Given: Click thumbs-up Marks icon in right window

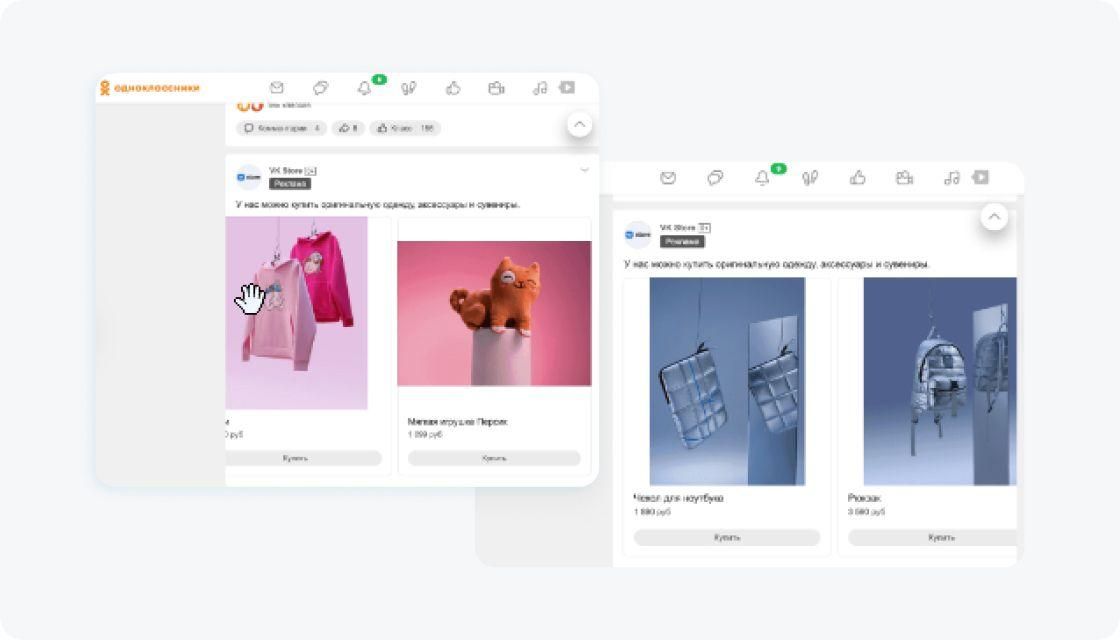Looking at the screenshot, I should click(x=857, y=178).
